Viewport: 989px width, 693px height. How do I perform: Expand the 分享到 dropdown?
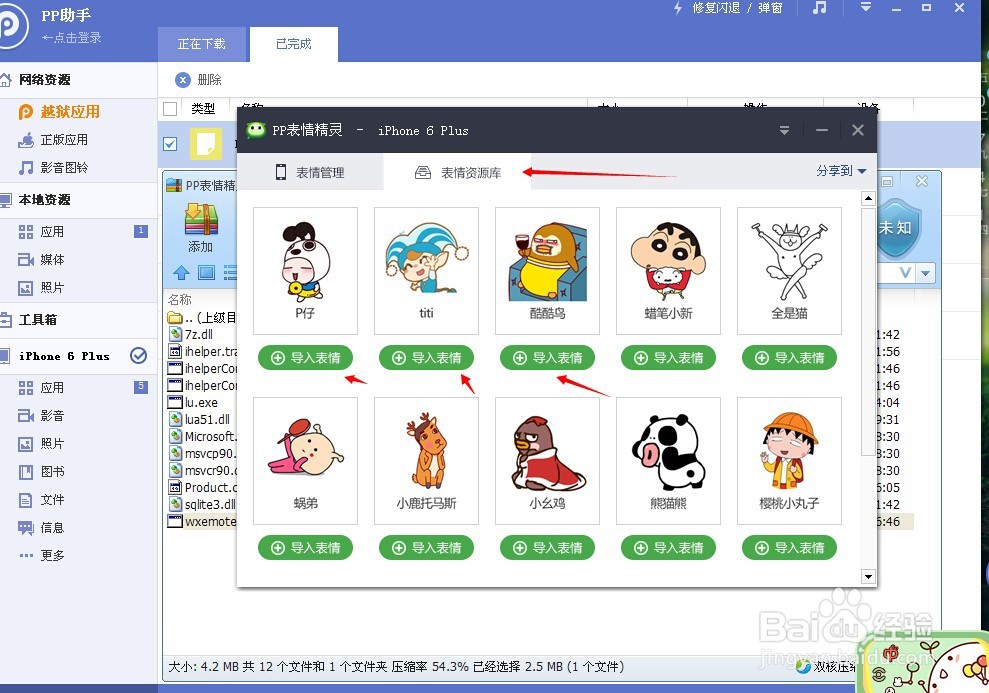[x=841, y=171]
